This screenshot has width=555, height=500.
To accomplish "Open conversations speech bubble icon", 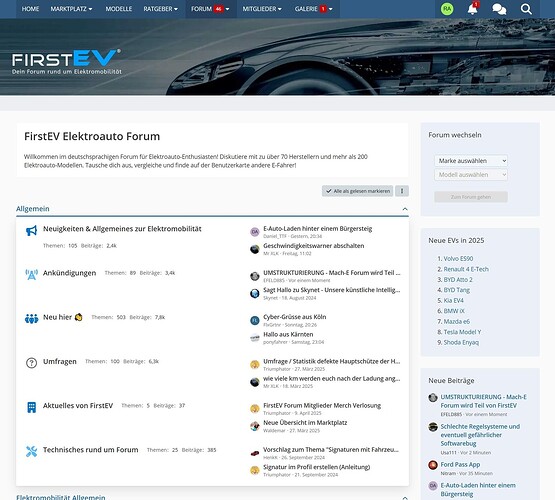I will pos(499,9).
